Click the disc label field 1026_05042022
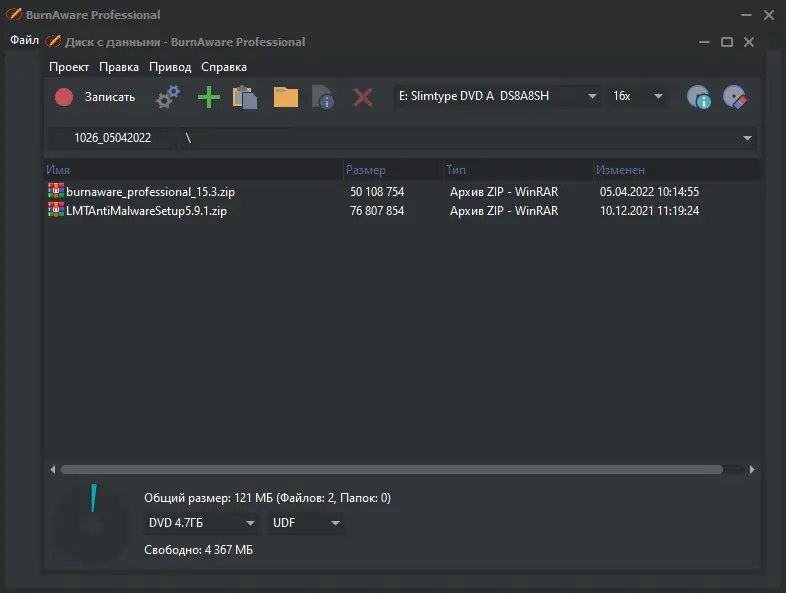The height and width of the screenshot is (593, 786). [112, 138]
